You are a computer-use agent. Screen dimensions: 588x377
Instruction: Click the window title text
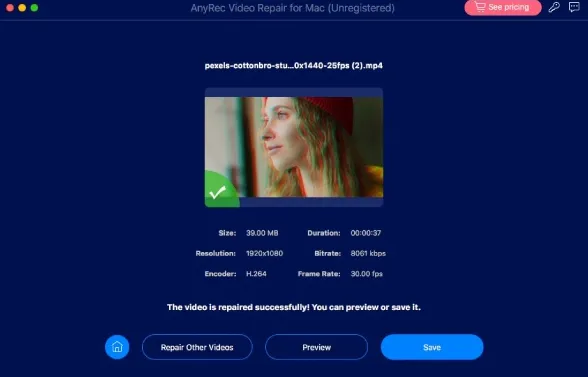coord(292,8)
